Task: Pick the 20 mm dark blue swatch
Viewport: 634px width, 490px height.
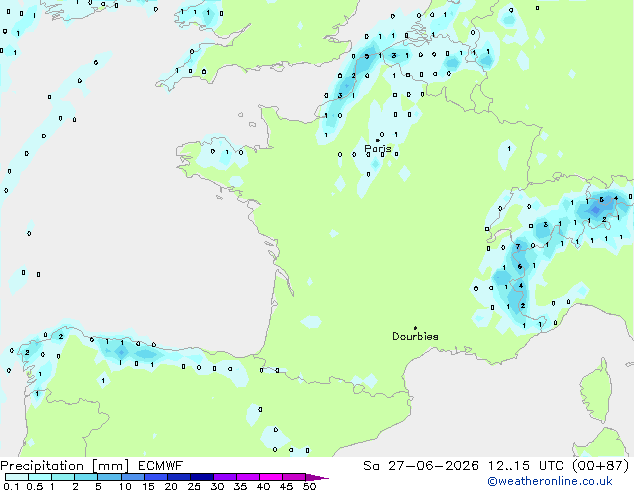Action: click(179, 477)
